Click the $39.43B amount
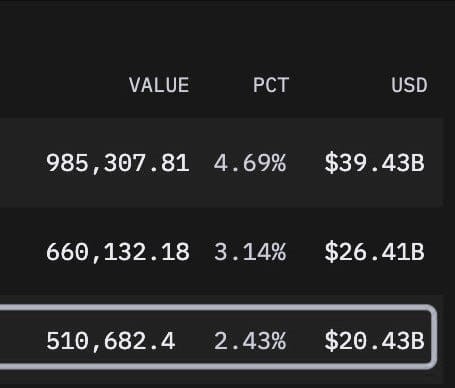This screenshot has width=455, height=388. [x=374, y=163]
